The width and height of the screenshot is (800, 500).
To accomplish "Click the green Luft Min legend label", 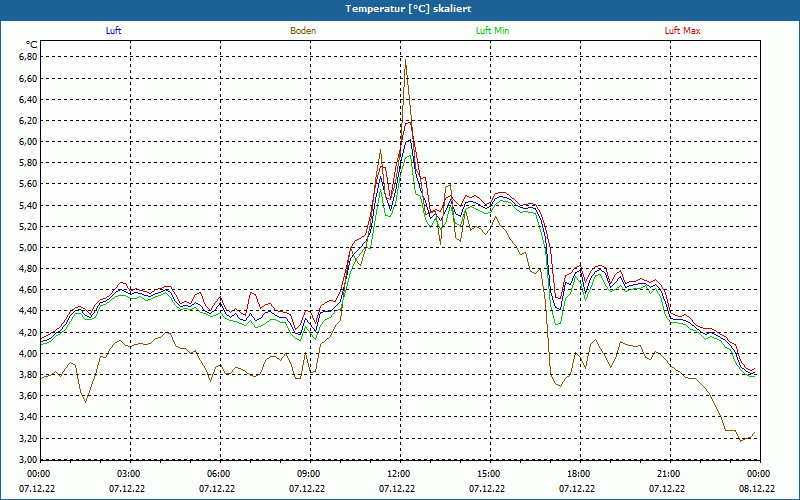I will (x=492, y=31).
